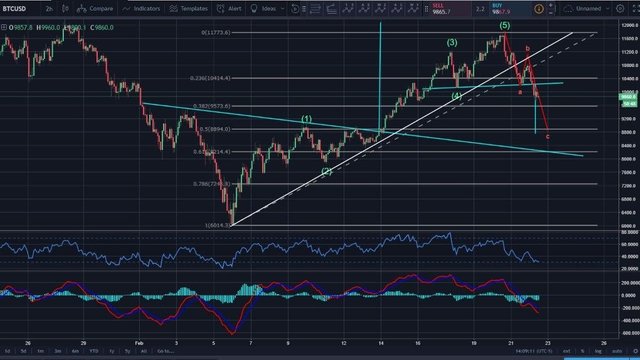Viewport: 640px width, 360px height.
Task: Toggle the auto scale button
Action: (x=617, y=351)
